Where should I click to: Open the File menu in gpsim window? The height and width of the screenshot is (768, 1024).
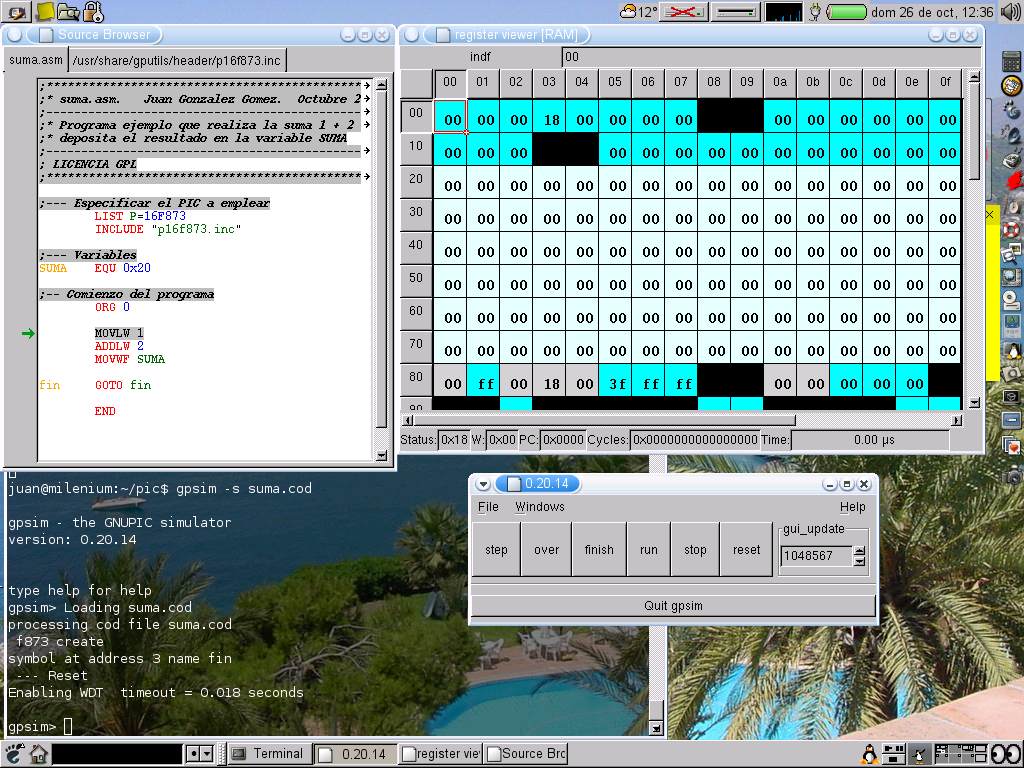(488, 507)
